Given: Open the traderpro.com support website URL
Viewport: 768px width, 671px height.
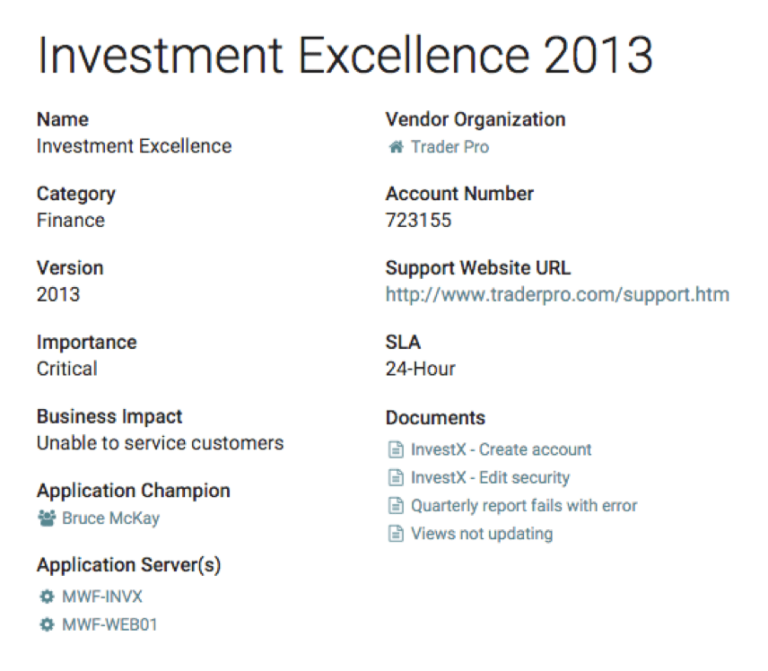Looking at the screenshot, I should 557,295.
